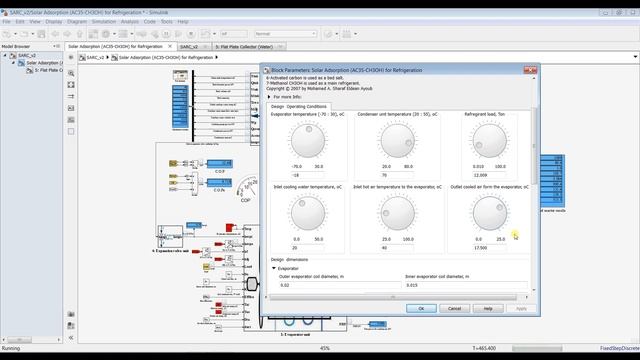Adjust the Evaporator temperature knob
The image size is (640, 360).
(308, 141)
